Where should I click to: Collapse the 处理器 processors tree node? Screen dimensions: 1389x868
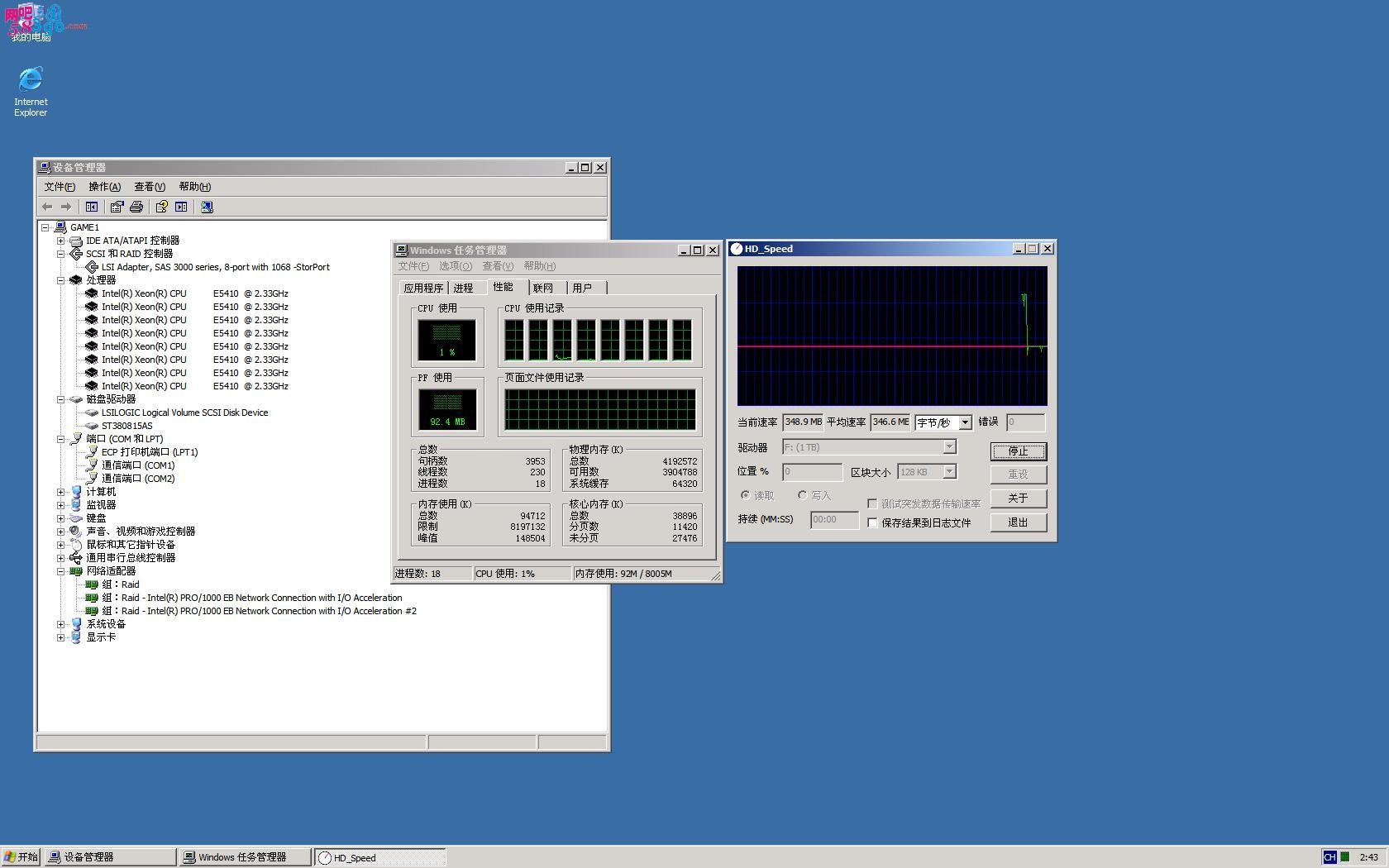tap(60, 280)
